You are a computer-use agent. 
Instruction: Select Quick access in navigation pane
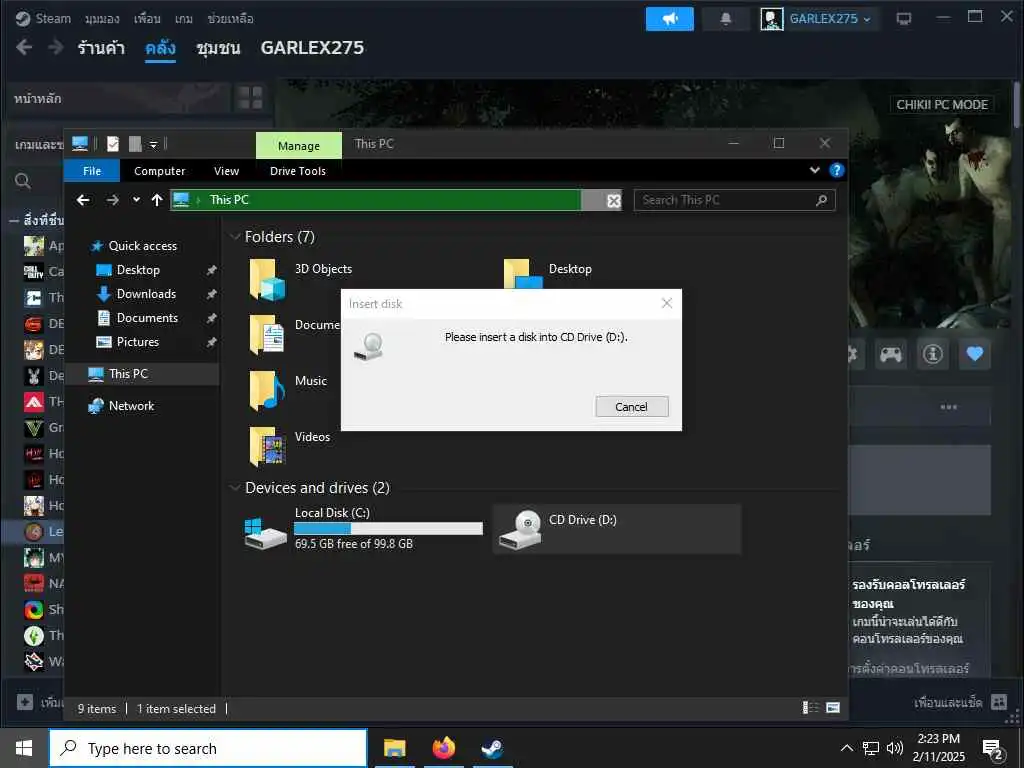click(142, 246)
